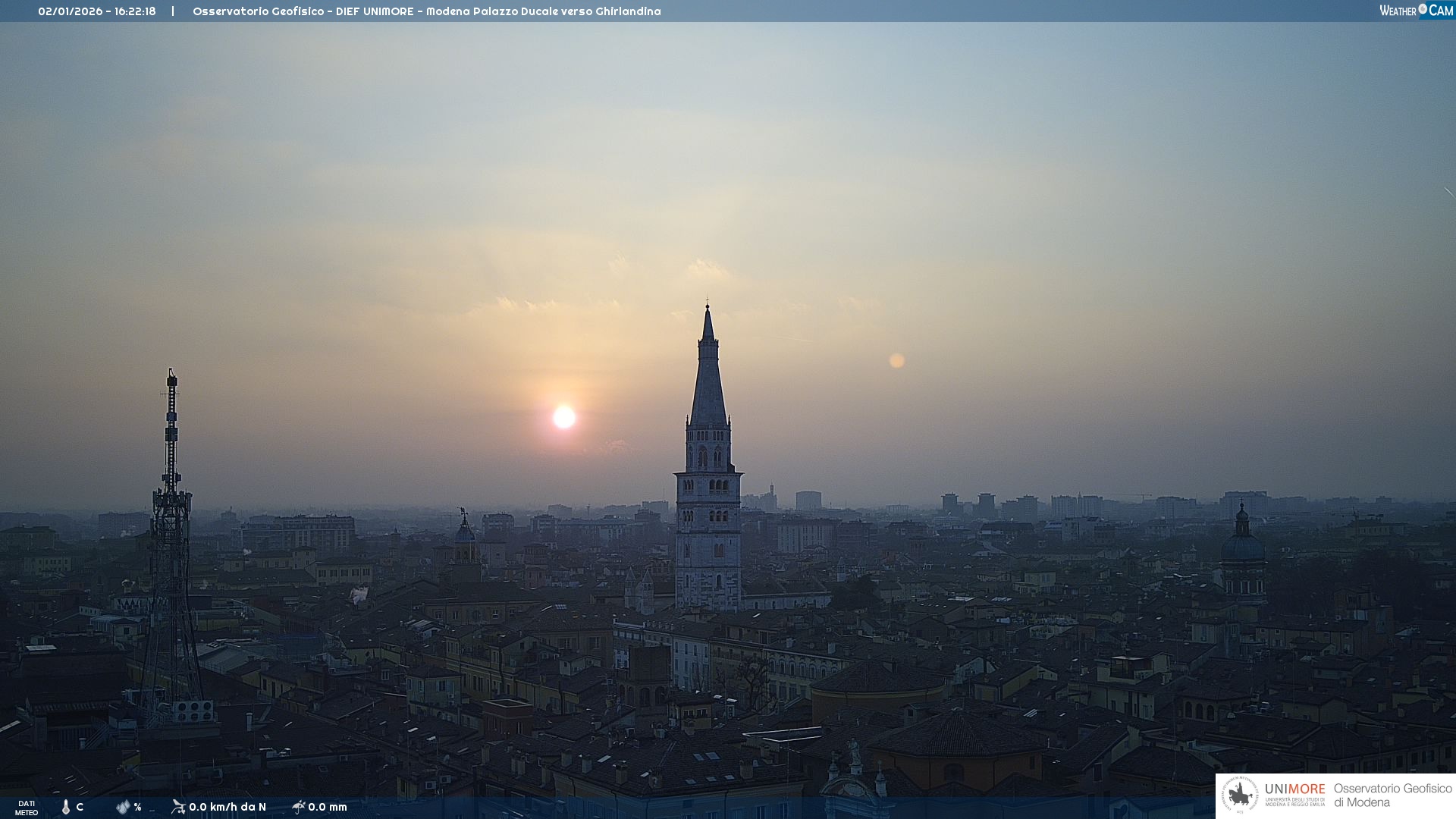This screenshot has height=819, width=1456.
Task: Click the camera lens in WeatherCam logo
Action: [1423, 9]
